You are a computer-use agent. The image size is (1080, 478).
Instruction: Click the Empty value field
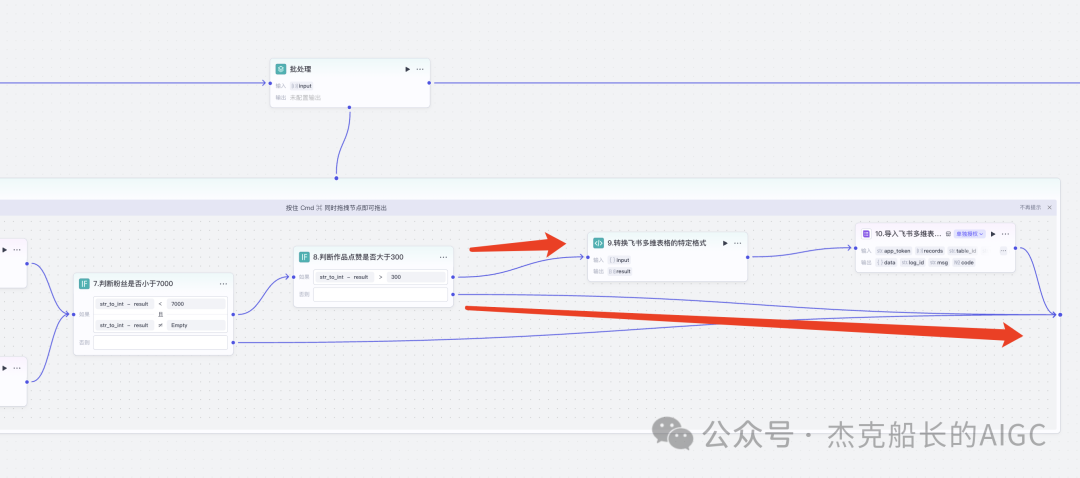(x=196, y=325)
